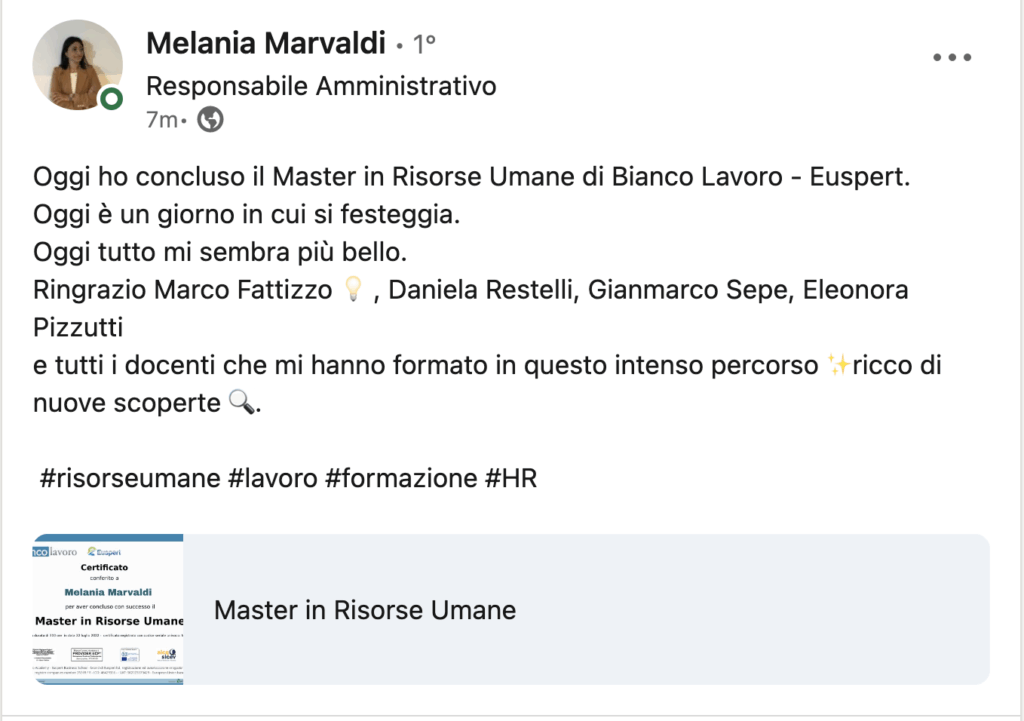Image resolution: width=1024 pixels, height=721 pixels.
Task: Open the 'Master in Risorse Umane' card title
Action: click(365, 609)
